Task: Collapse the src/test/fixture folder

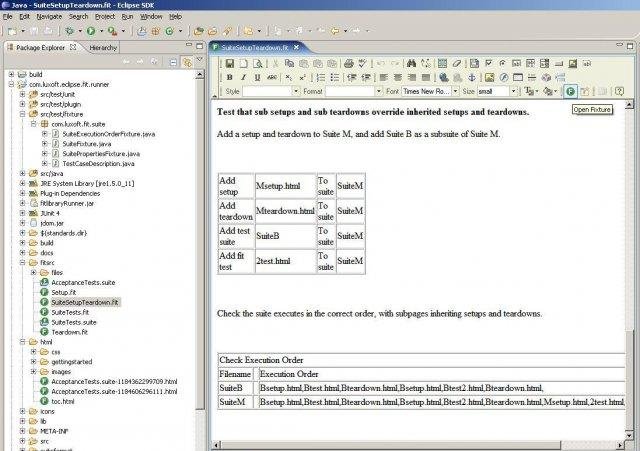Action: click(x=23, y=114)
